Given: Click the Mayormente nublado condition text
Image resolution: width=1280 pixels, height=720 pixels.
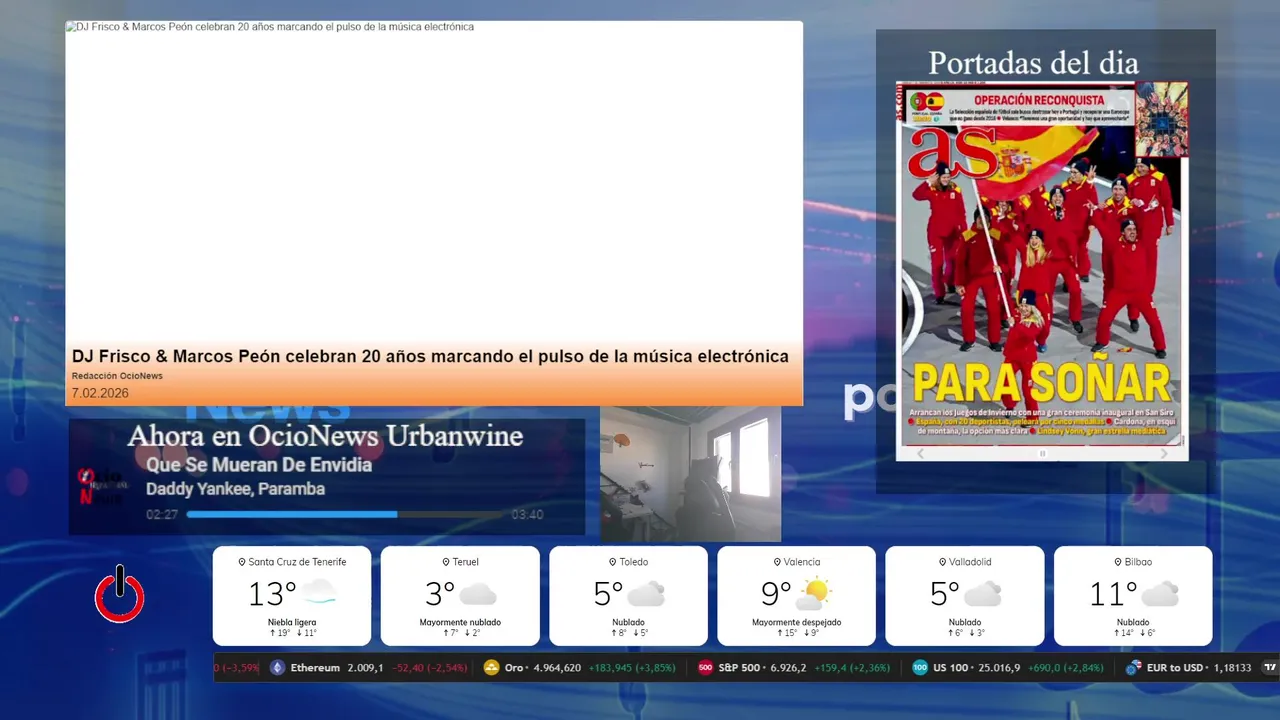Looking at the screenshot, I should pyautogui.click(x=460, y=622).
